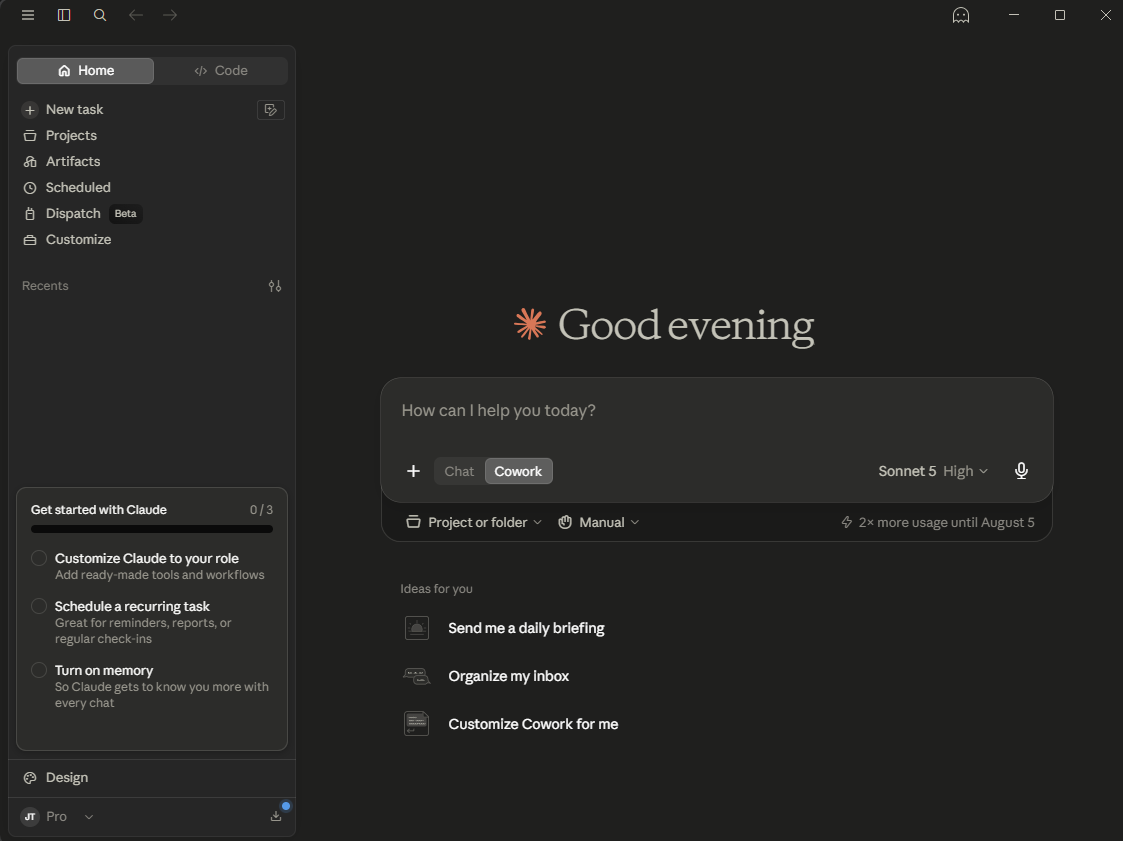Choose Send me a daily briefing

coord(526,628)
